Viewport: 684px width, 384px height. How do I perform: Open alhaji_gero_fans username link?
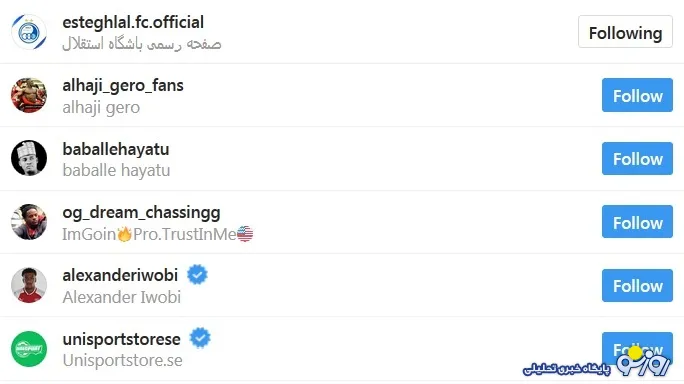[x=123, y=86]
